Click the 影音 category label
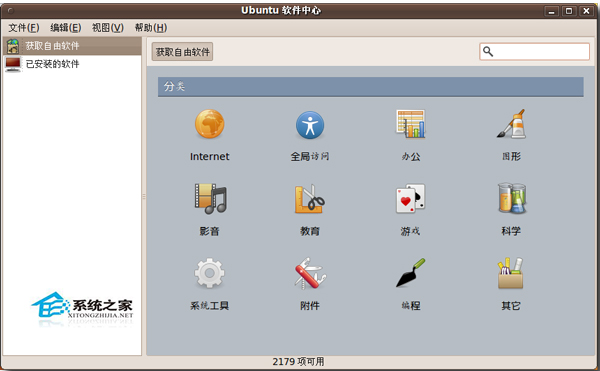Screen dimensions: 600x371 tap(209, 231)
